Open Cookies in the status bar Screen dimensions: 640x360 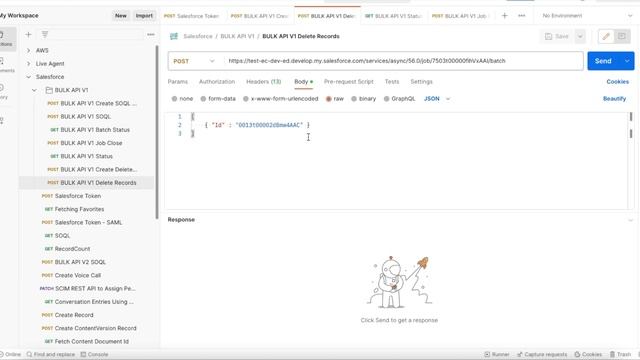pos(588,354)
